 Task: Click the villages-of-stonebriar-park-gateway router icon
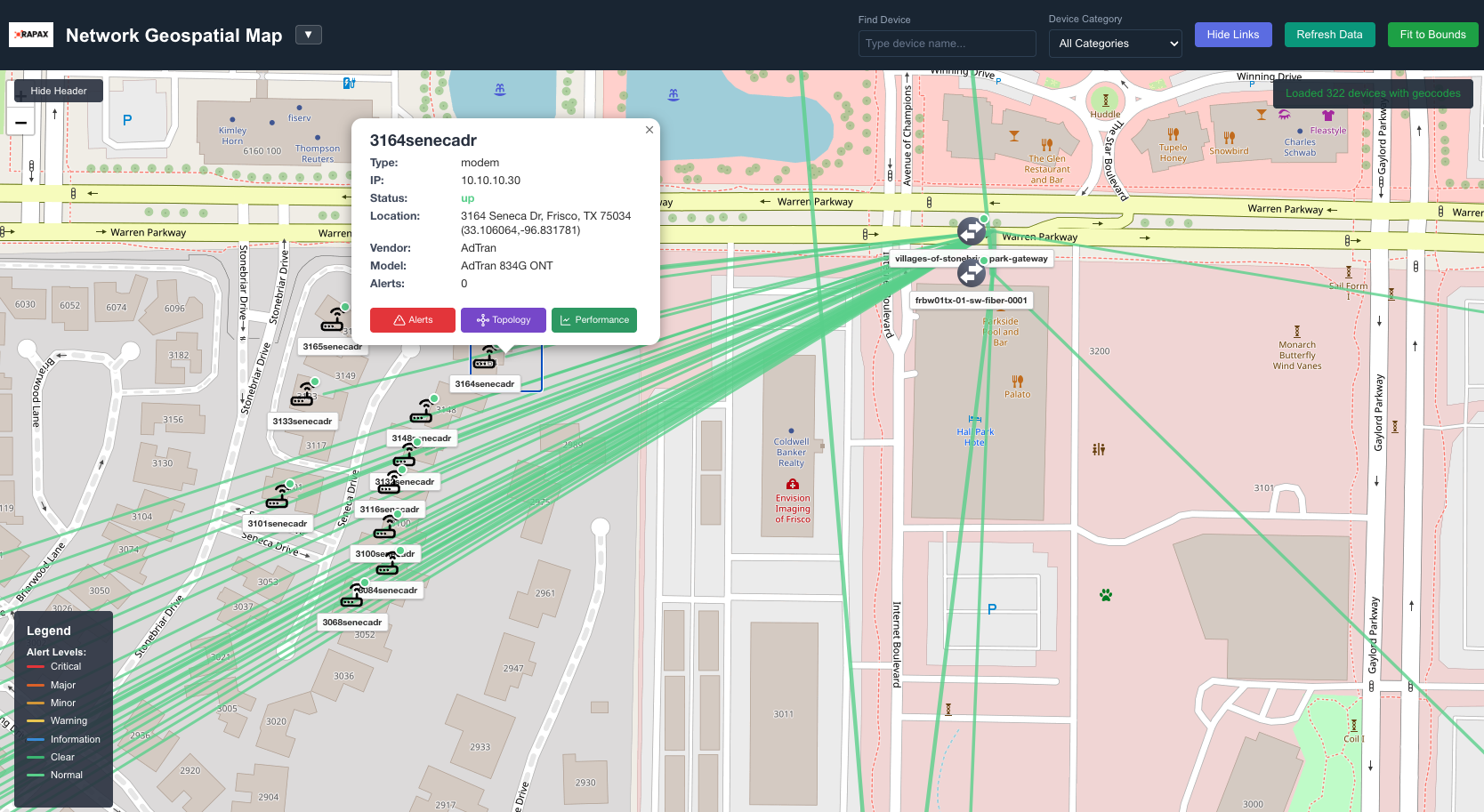click(x=972, y=231)
